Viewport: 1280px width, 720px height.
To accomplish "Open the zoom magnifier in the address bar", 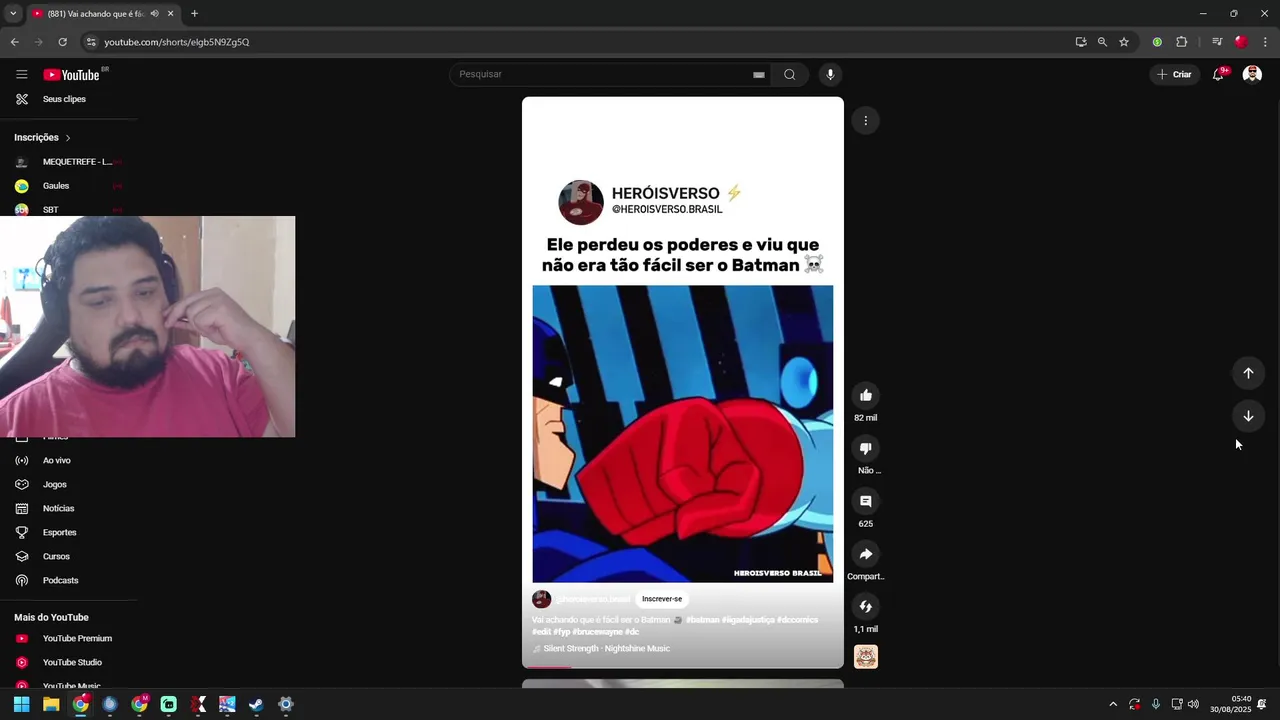I will (x=1102, y=42).
